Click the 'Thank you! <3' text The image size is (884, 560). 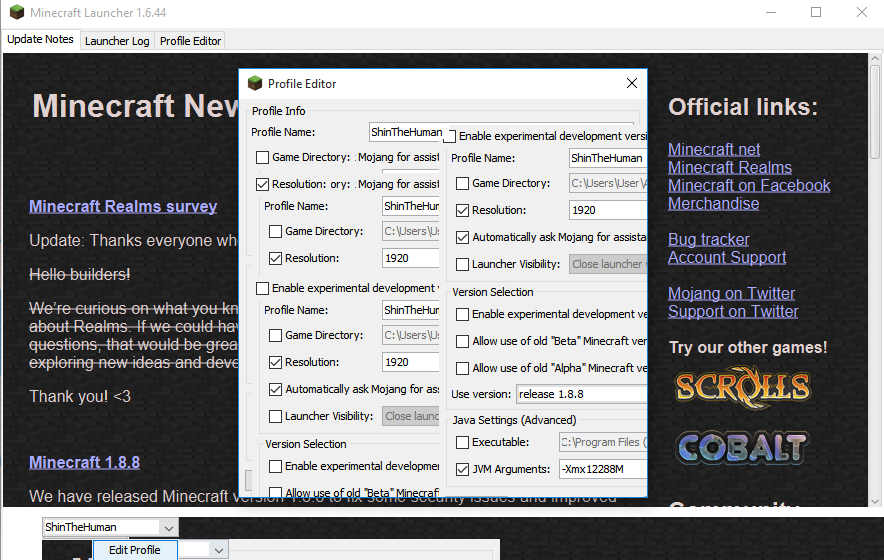click(x=80, y=396)
